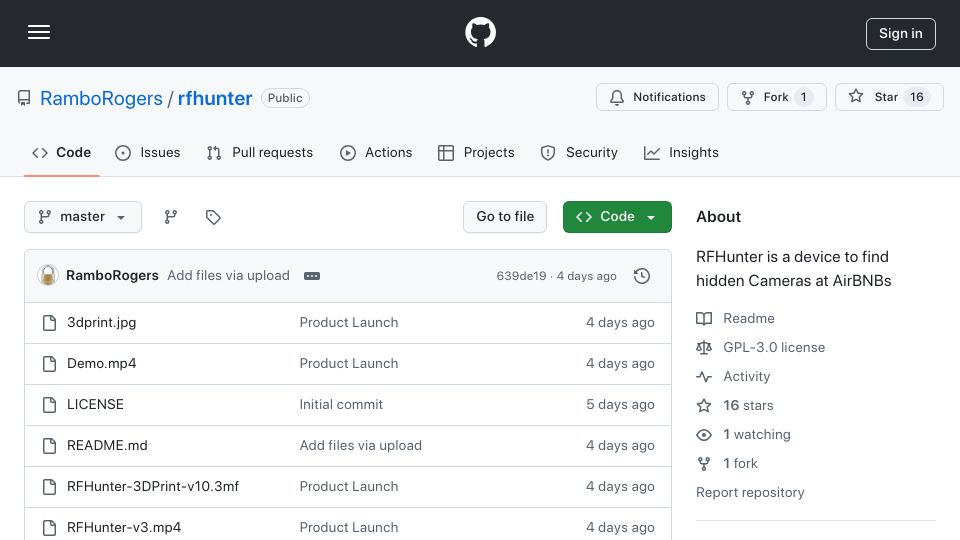This screenshot has height=540, width=960.
Task: Click the Public badge label
Action: coord(285,98)
